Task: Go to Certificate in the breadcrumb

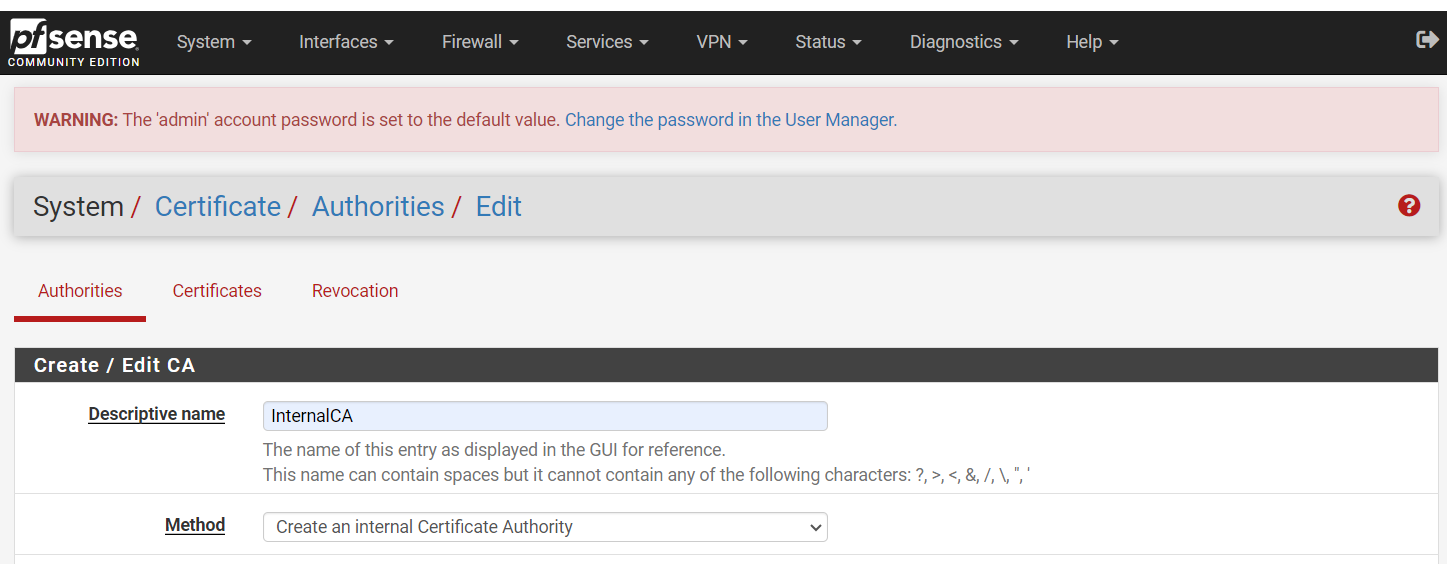Action: coord(218,207)
